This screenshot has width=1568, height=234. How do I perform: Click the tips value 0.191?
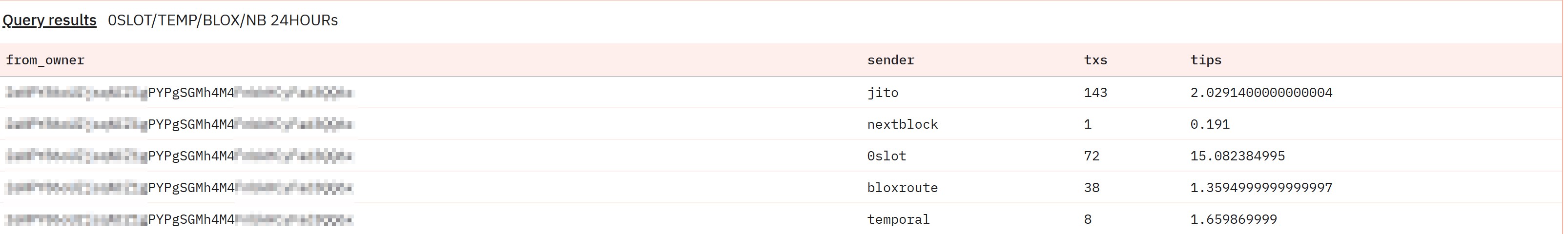pos(1210,124)
